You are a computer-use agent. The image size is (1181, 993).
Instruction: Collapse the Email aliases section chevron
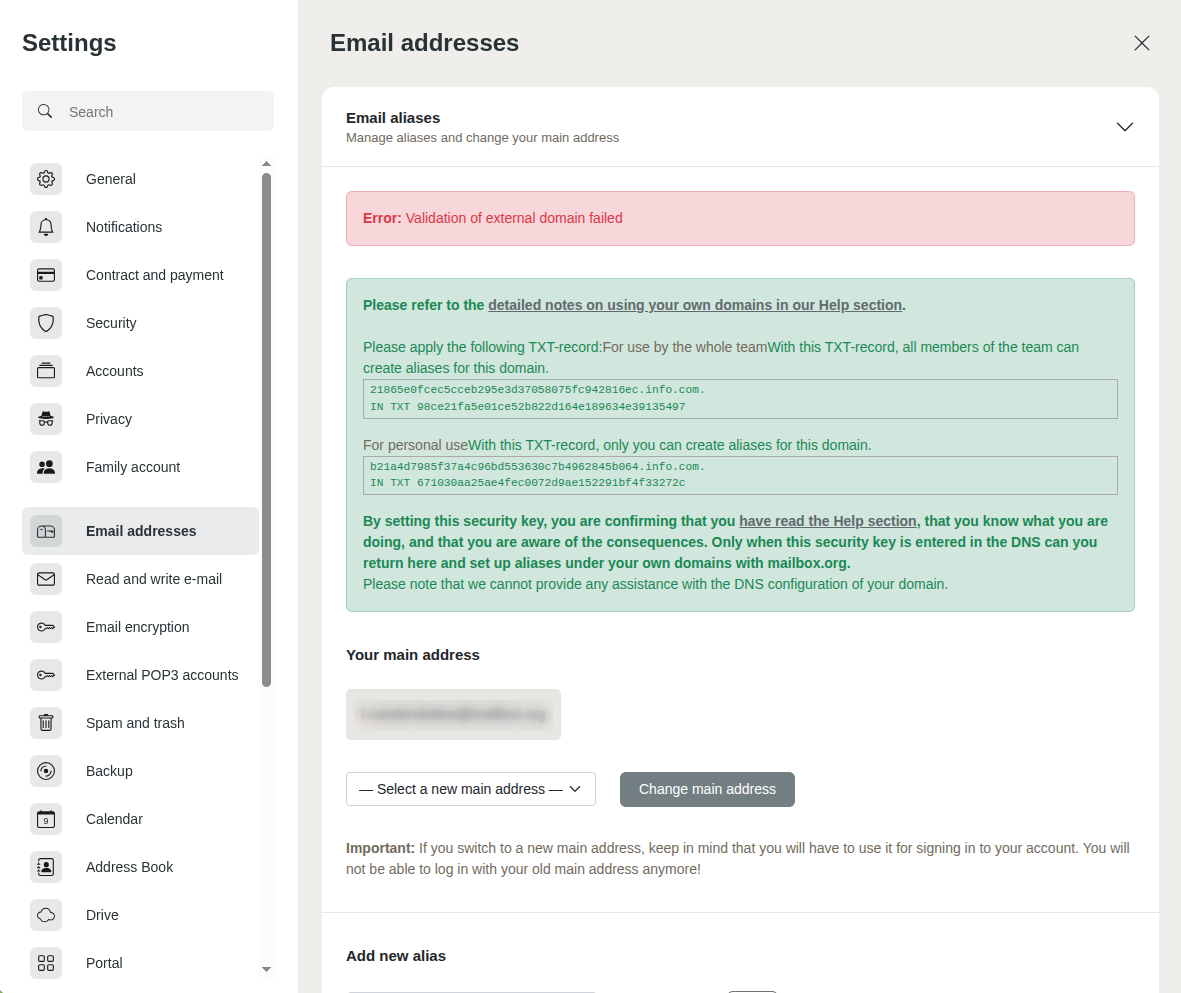click(1124, 127)
